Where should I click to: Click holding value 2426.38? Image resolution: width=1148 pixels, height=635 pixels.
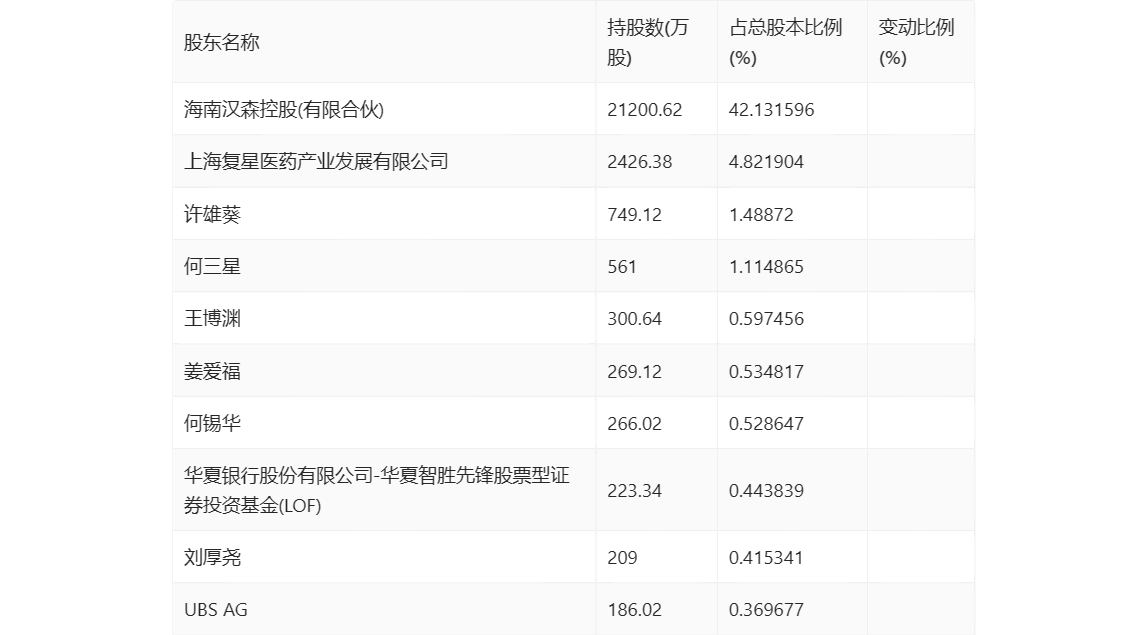(639, 162)
